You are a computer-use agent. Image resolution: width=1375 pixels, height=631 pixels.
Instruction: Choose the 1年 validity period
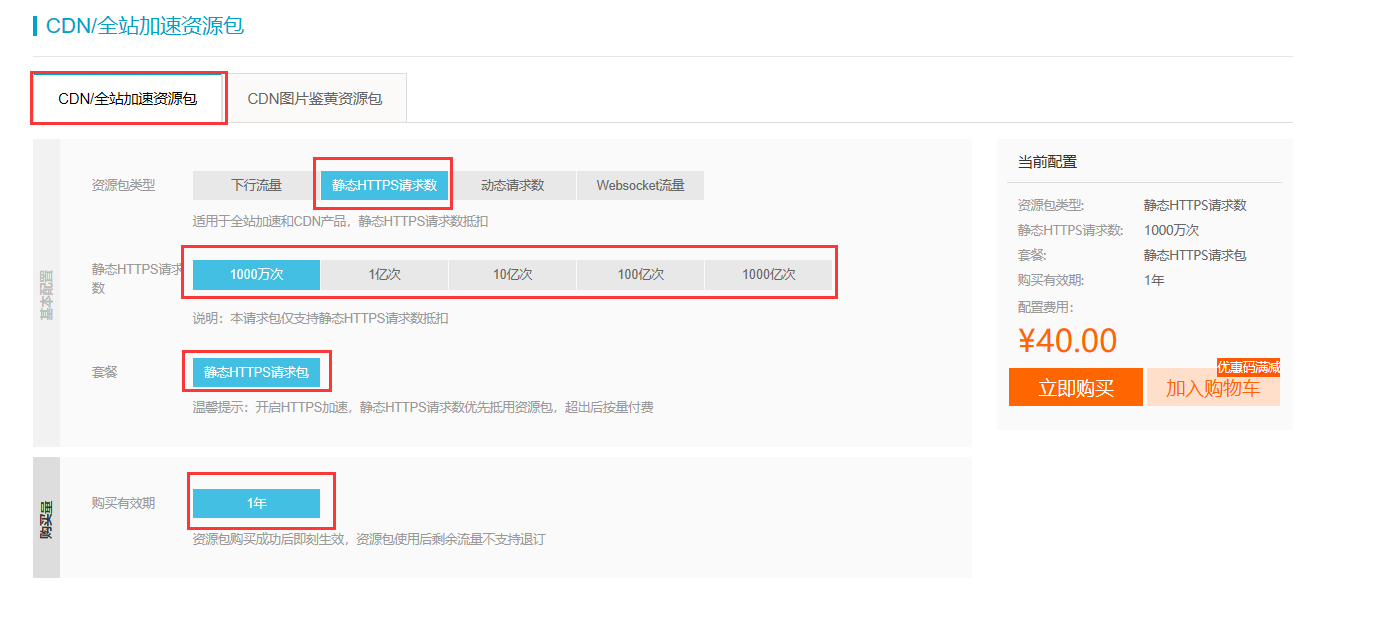click(x=256, y=503)
